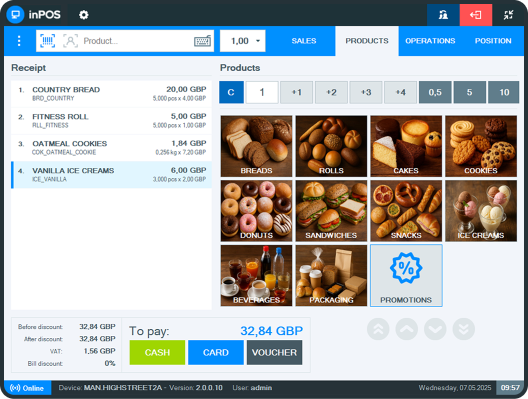
Task: Choose the VOUCHER payment button
Action: [274, 353]
